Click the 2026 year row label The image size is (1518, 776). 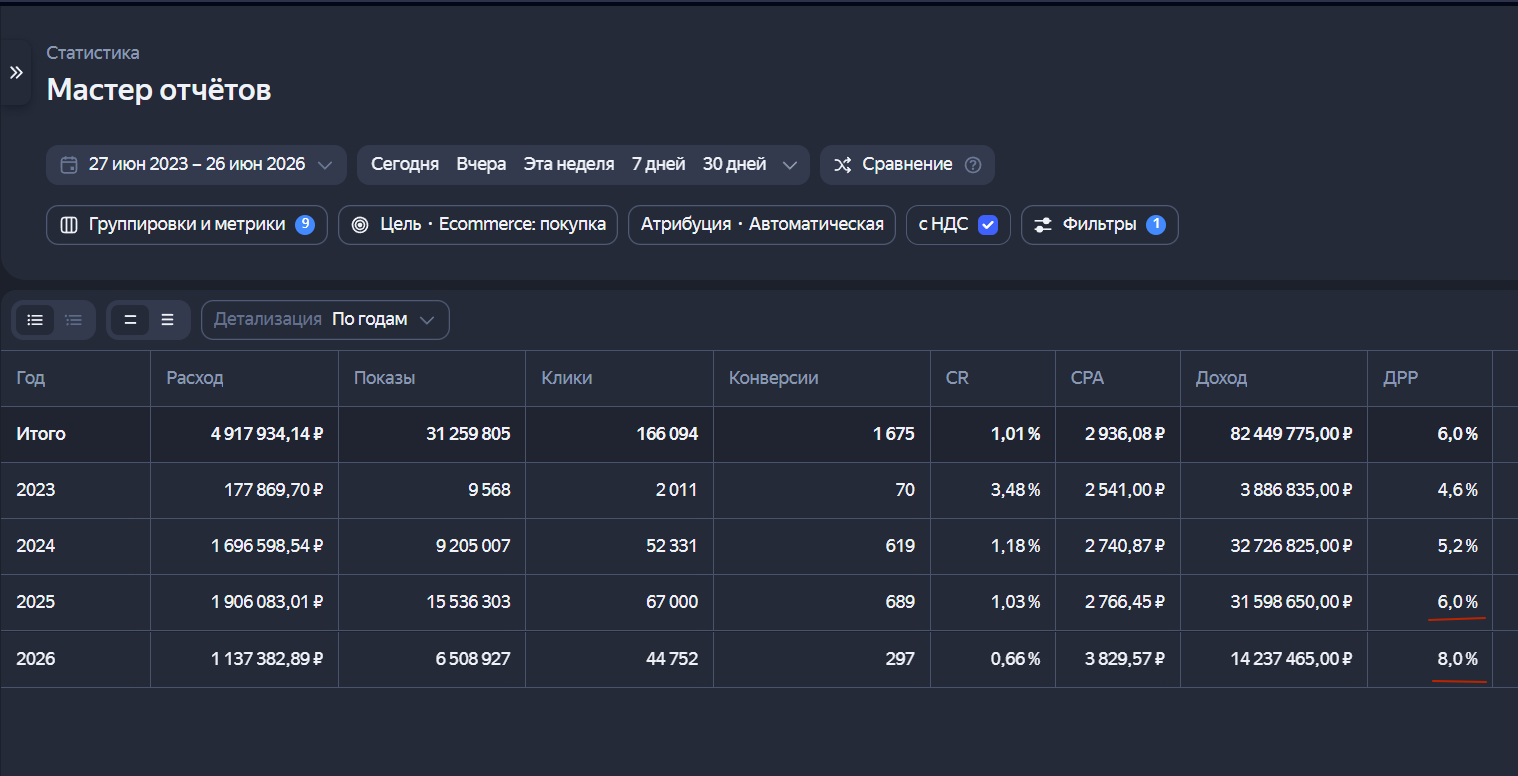click(36, 659)
